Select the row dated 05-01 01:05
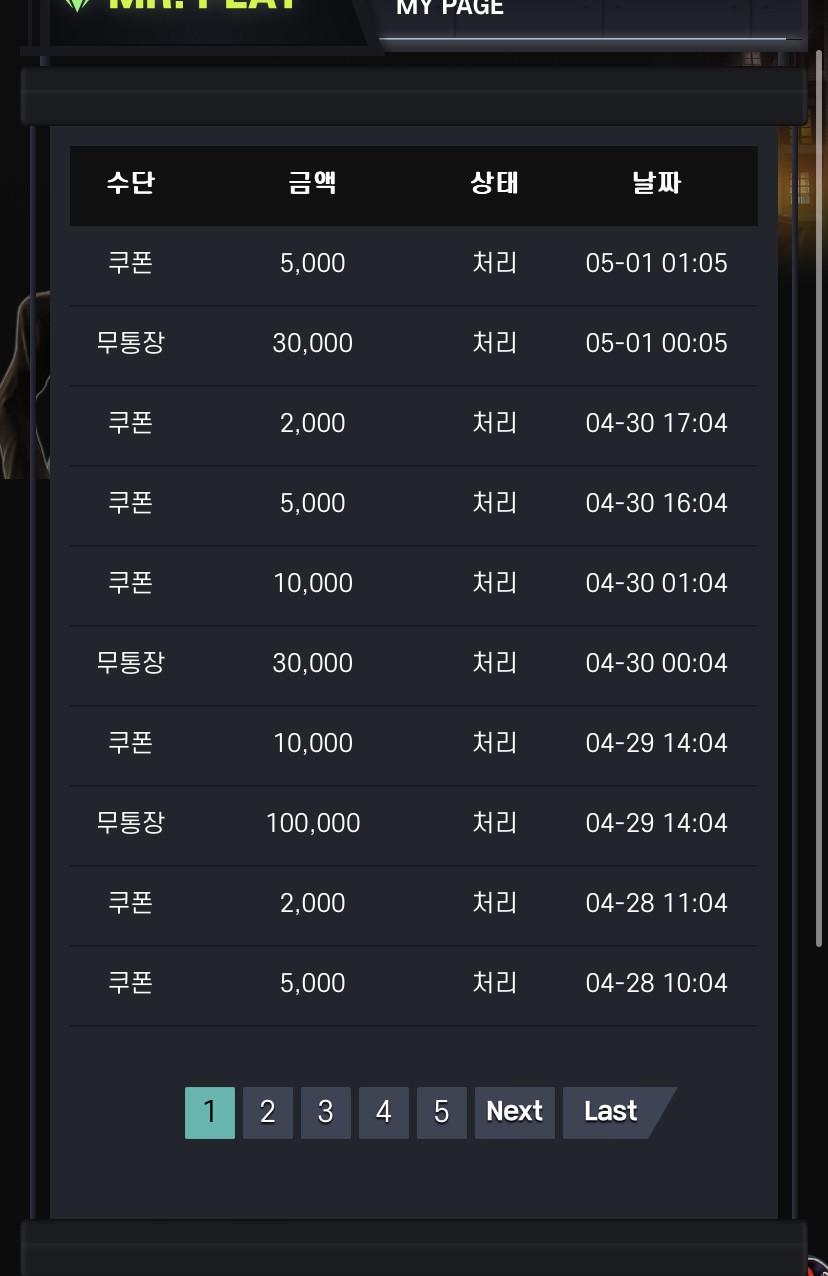Screen dimensions: 828x1276 (414, 264)
